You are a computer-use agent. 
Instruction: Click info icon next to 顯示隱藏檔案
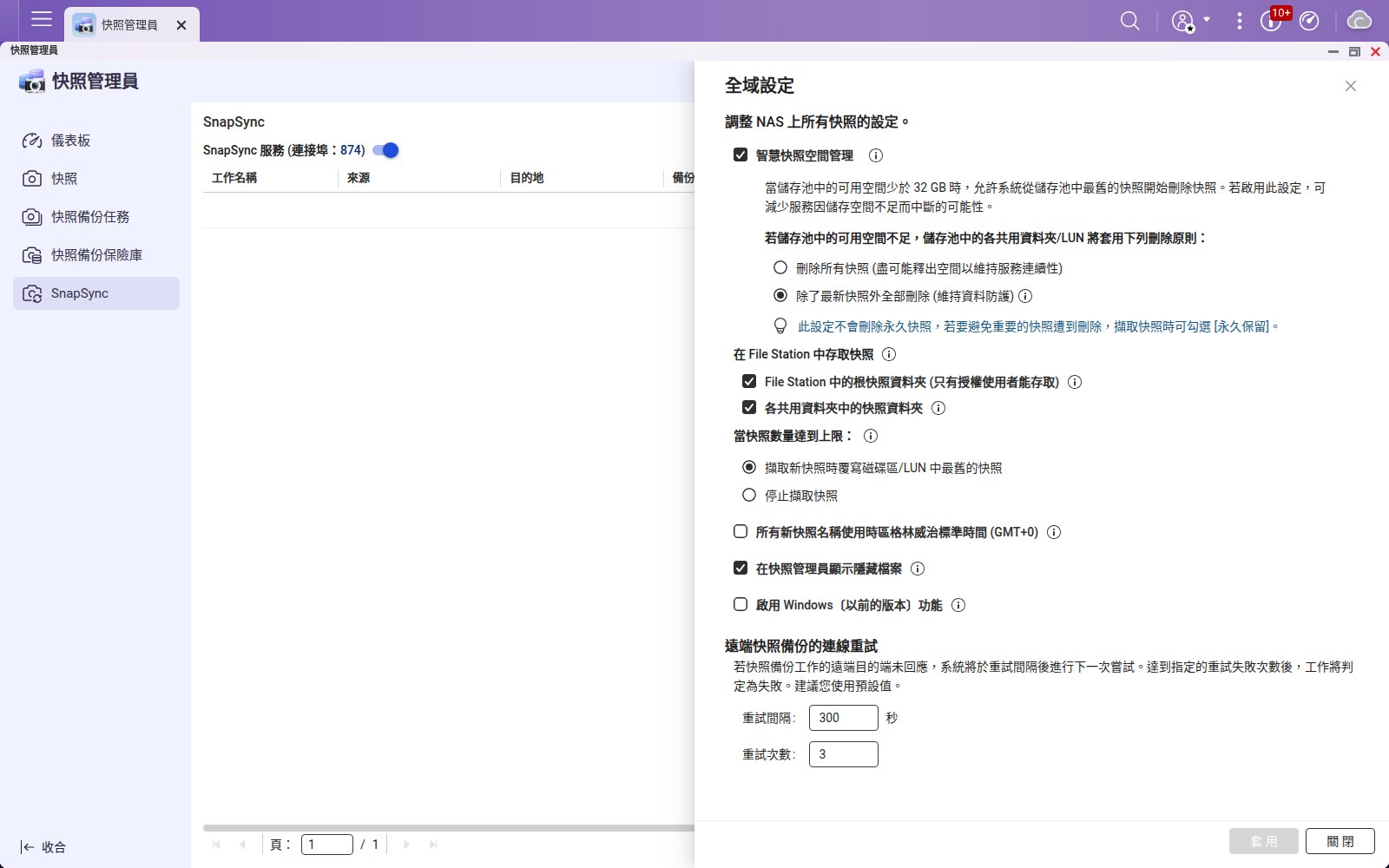click(918, 569)
